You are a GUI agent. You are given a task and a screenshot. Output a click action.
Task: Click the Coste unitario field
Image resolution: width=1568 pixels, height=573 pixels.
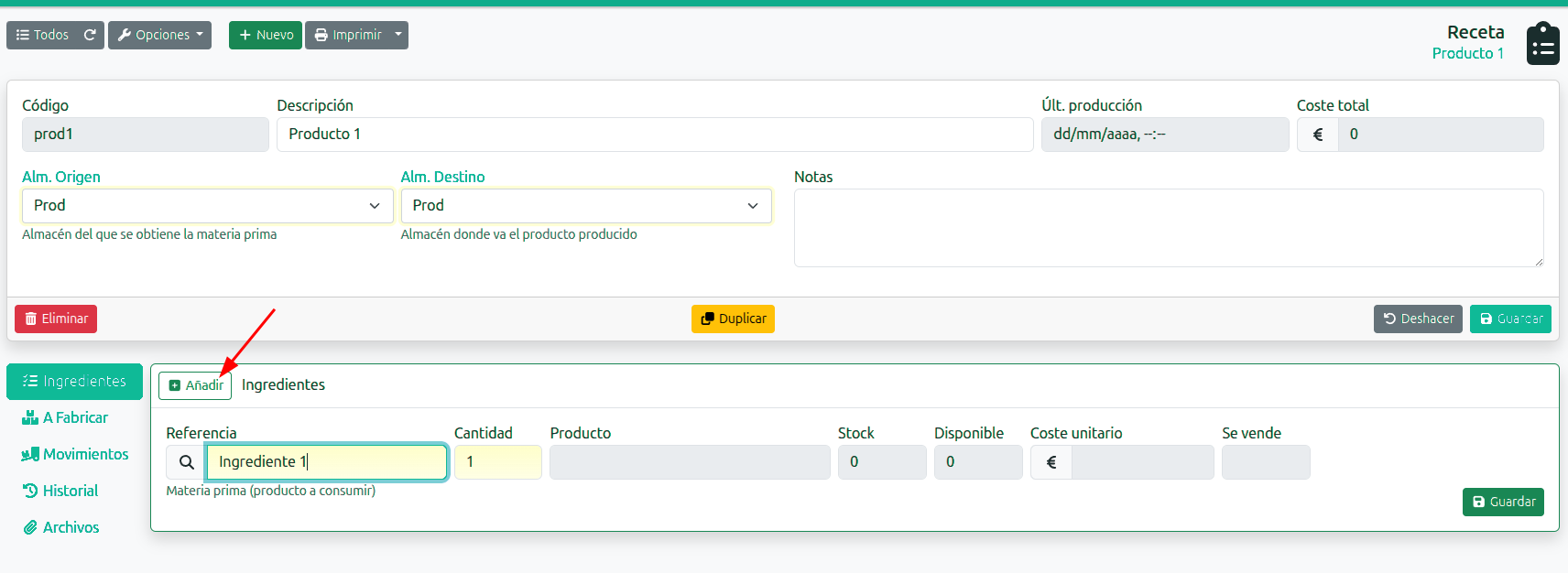click(1142, 462)
